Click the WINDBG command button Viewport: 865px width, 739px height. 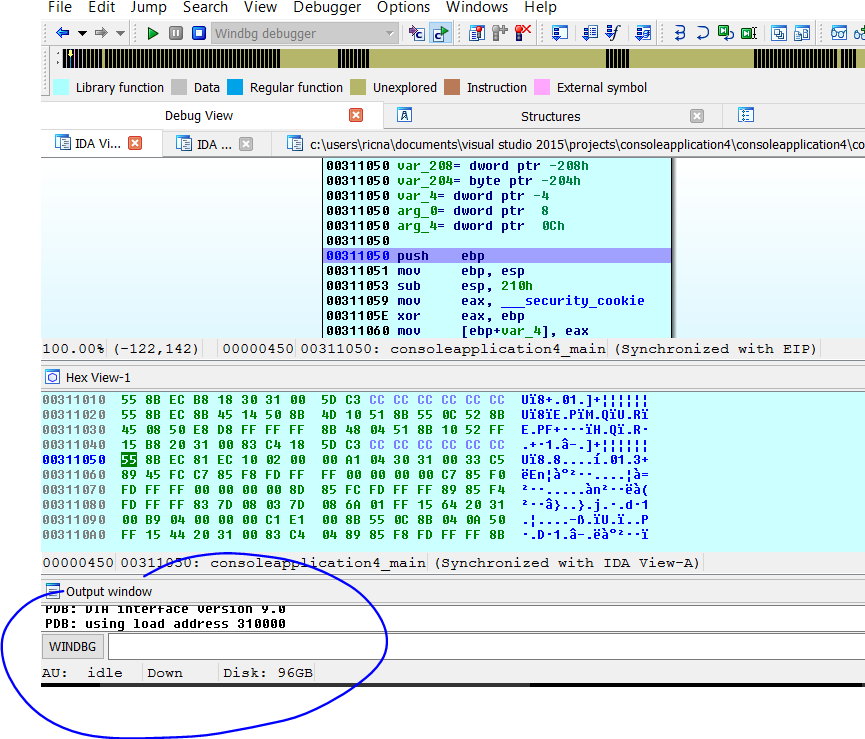(73, 647)
